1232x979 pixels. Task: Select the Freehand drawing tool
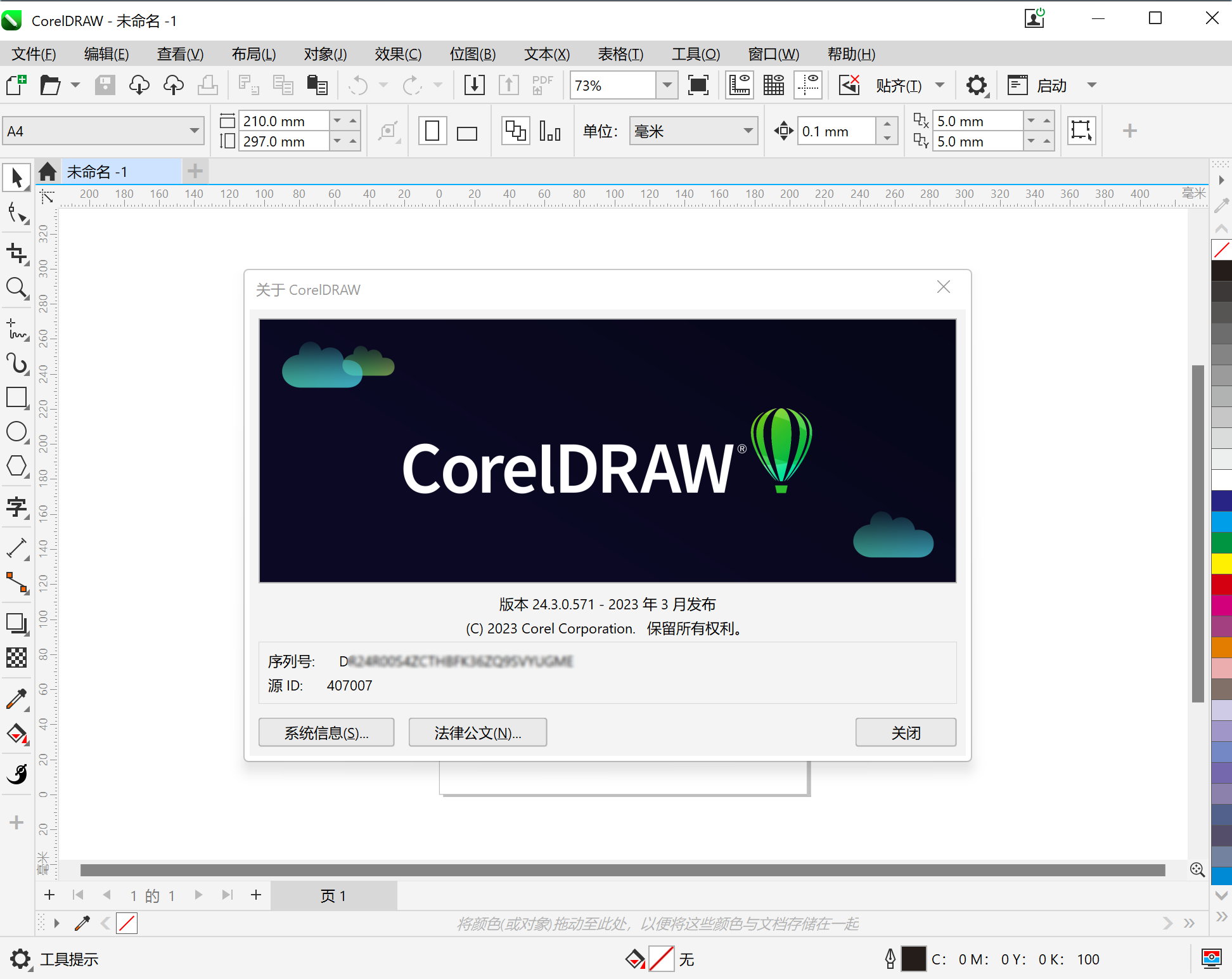coord(17,329)
